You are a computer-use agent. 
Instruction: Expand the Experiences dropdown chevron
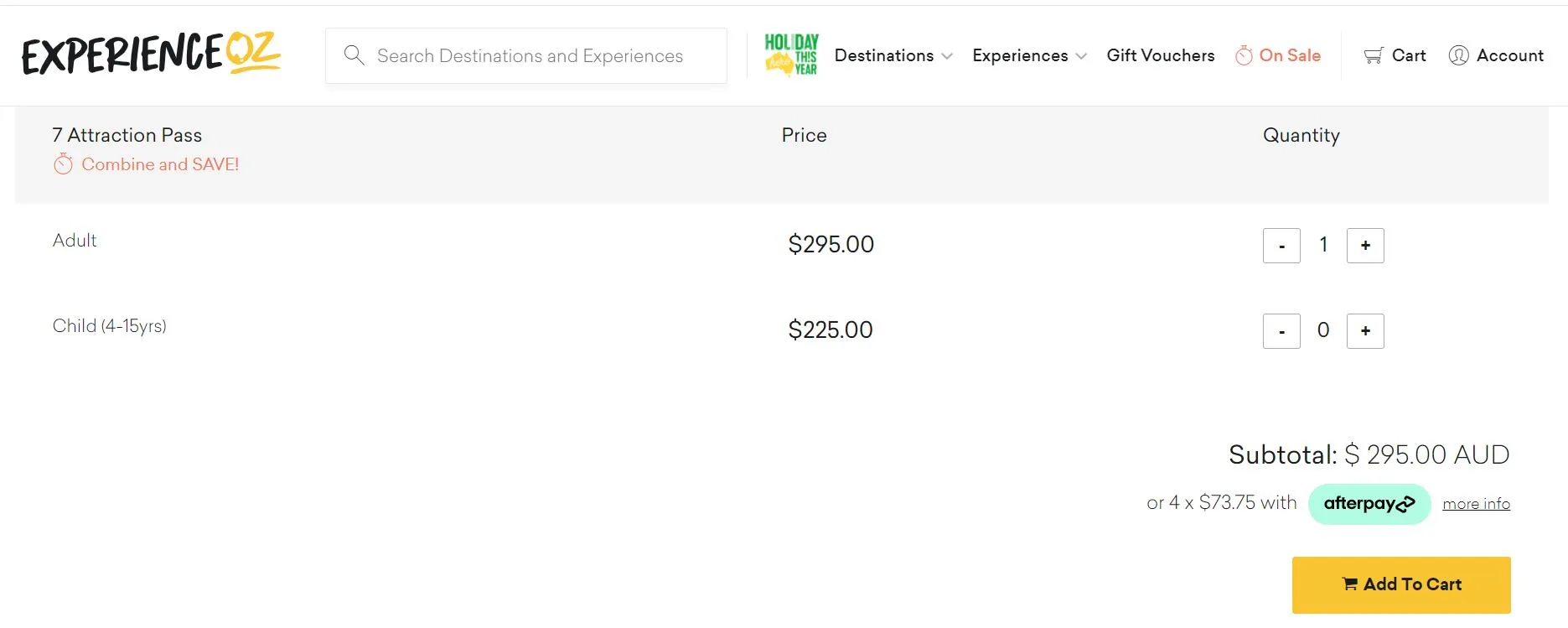[x=1081, y=56]
